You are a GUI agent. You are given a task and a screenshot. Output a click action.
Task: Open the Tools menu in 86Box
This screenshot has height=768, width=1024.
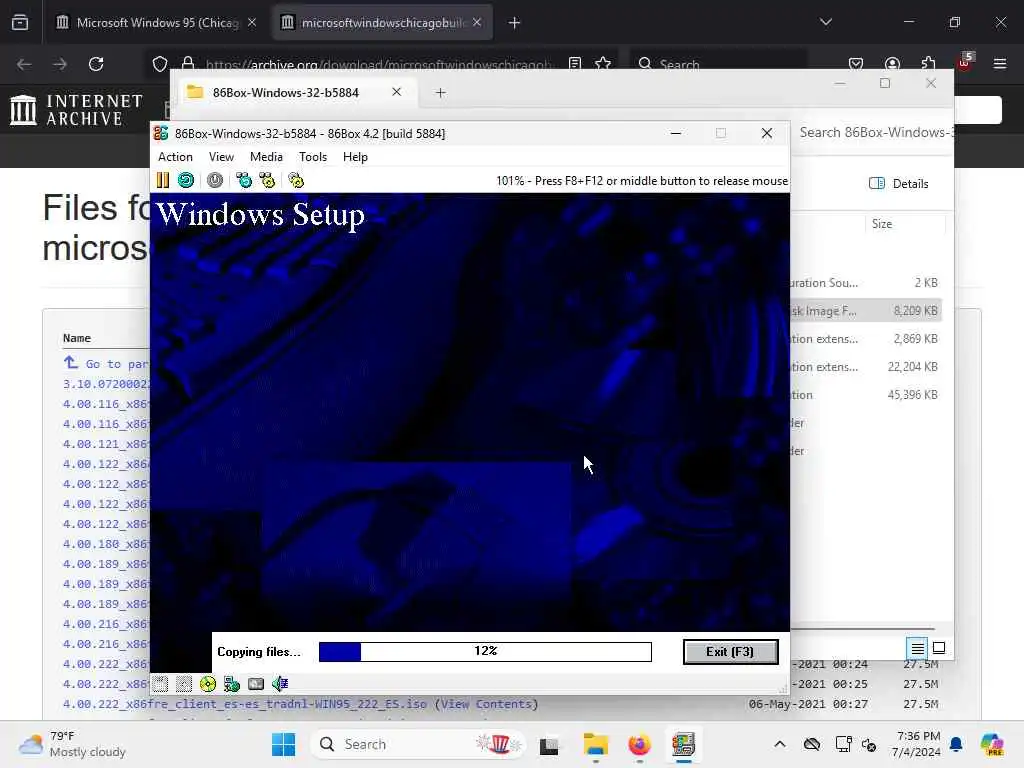(x=313, y=157)
